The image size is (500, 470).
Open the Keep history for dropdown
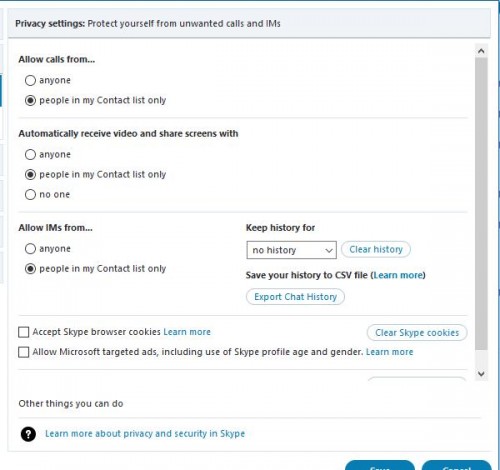coord(291,250)
